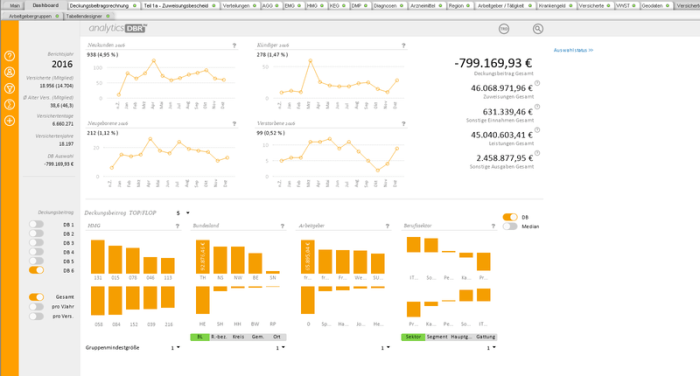This screenshot has height=376, width=700.
Task: Open the Arbeitgebergruppen tab
Action: (34, 16)
